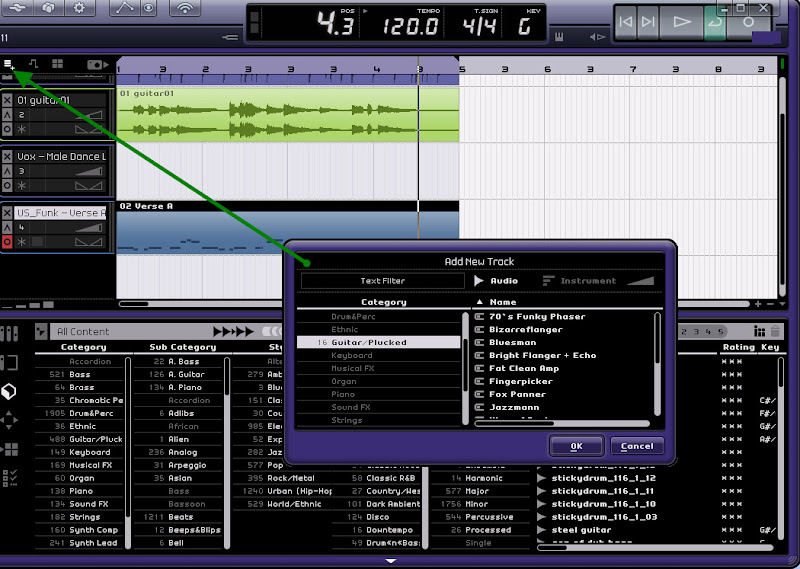Toggle solo triangle on the Vox - Male Dance track

7,171
